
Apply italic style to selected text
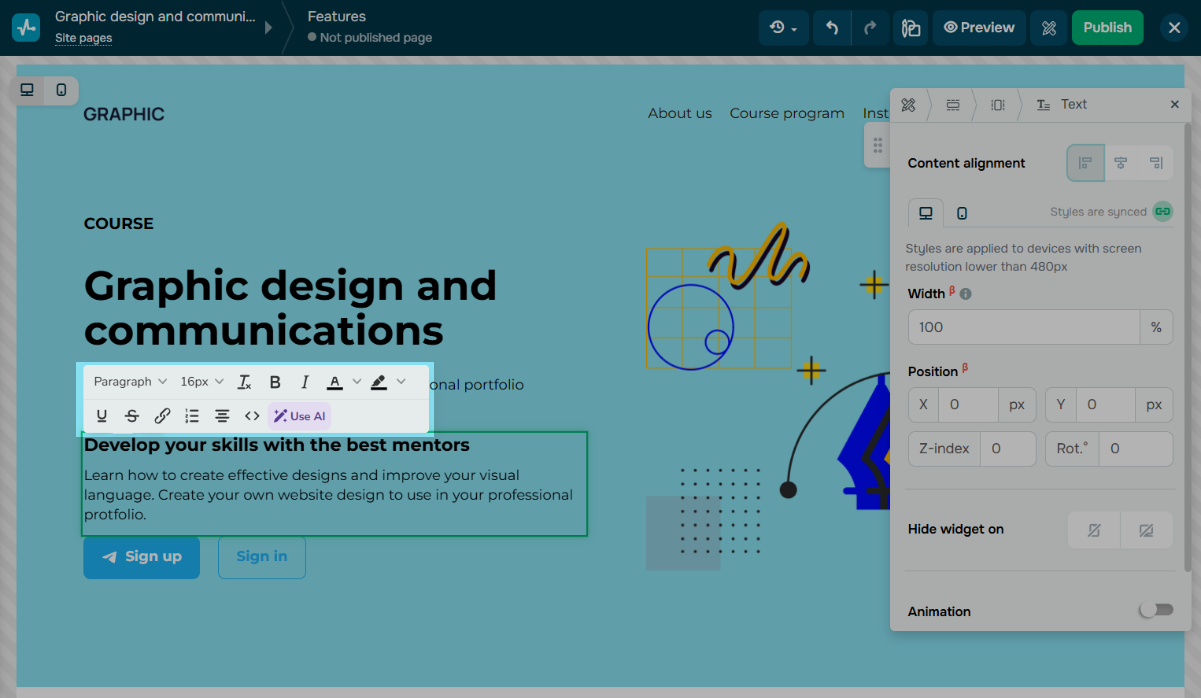pos(305,382)
